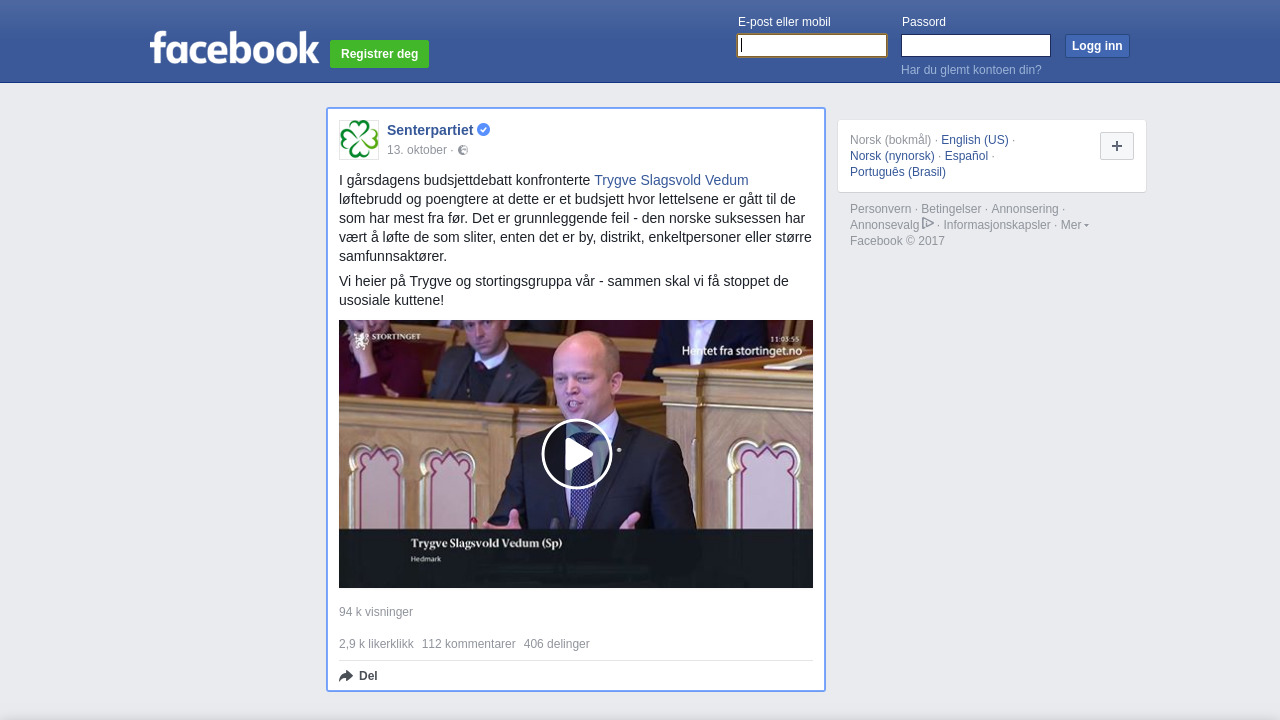Open the 112 kommentarer link
Viewport: 1280px width, 720px height.
(x=469, y=644)
